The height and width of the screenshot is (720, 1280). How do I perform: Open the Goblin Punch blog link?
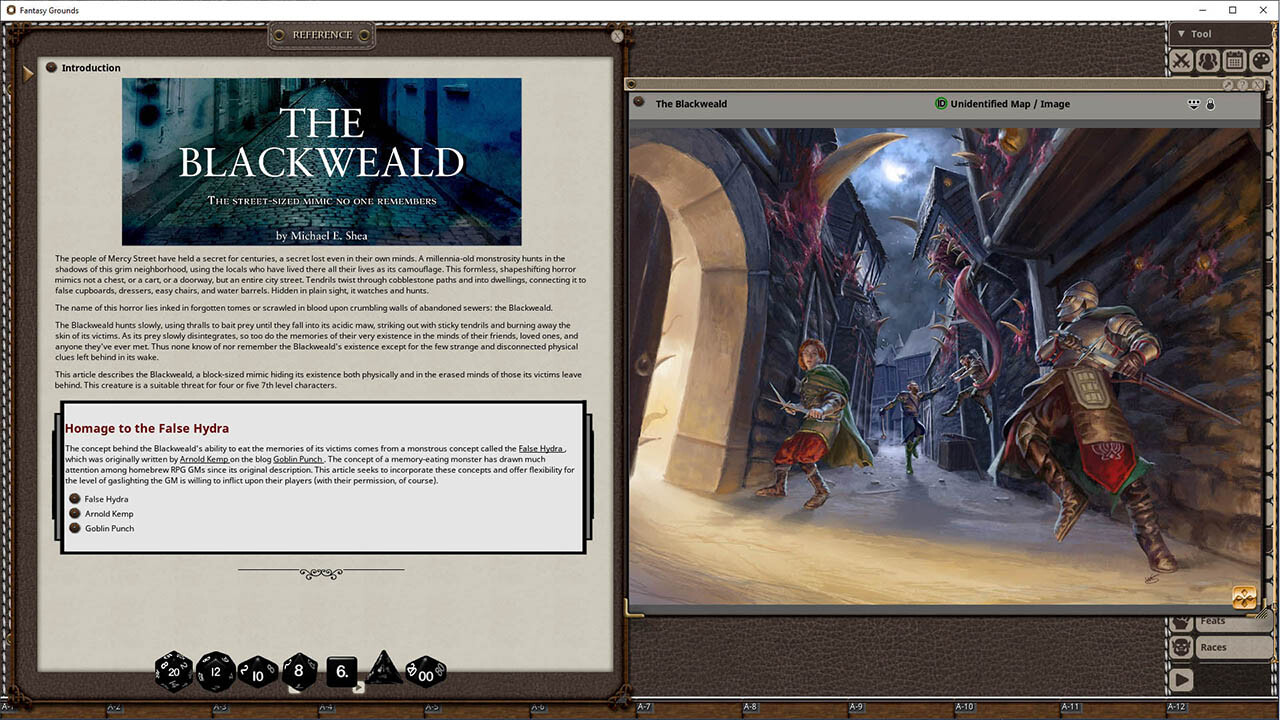298,459
